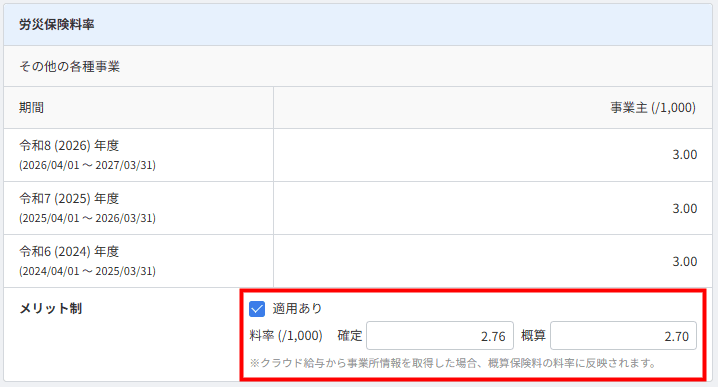718x387 pixels.
Task: Uncheck the 適用あり checkbox
Action: pyautogui.click(x=257, y=309)
